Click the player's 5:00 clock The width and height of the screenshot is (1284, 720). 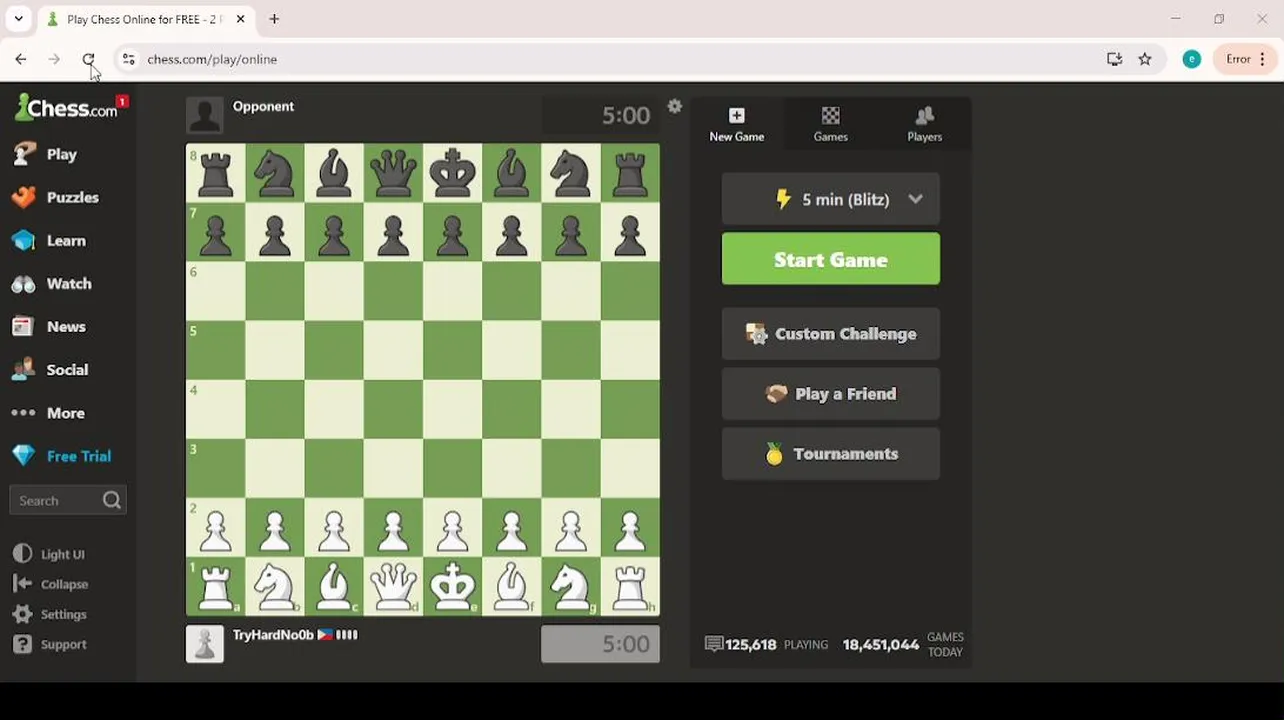click(x=600, y=644)
